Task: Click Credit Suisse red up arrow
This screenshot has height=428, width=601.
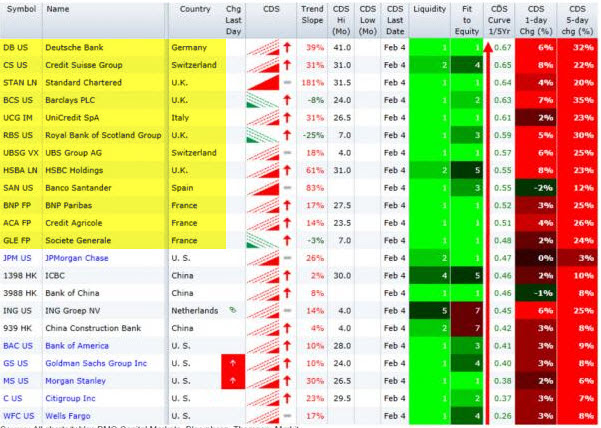Action: point(287,65)
